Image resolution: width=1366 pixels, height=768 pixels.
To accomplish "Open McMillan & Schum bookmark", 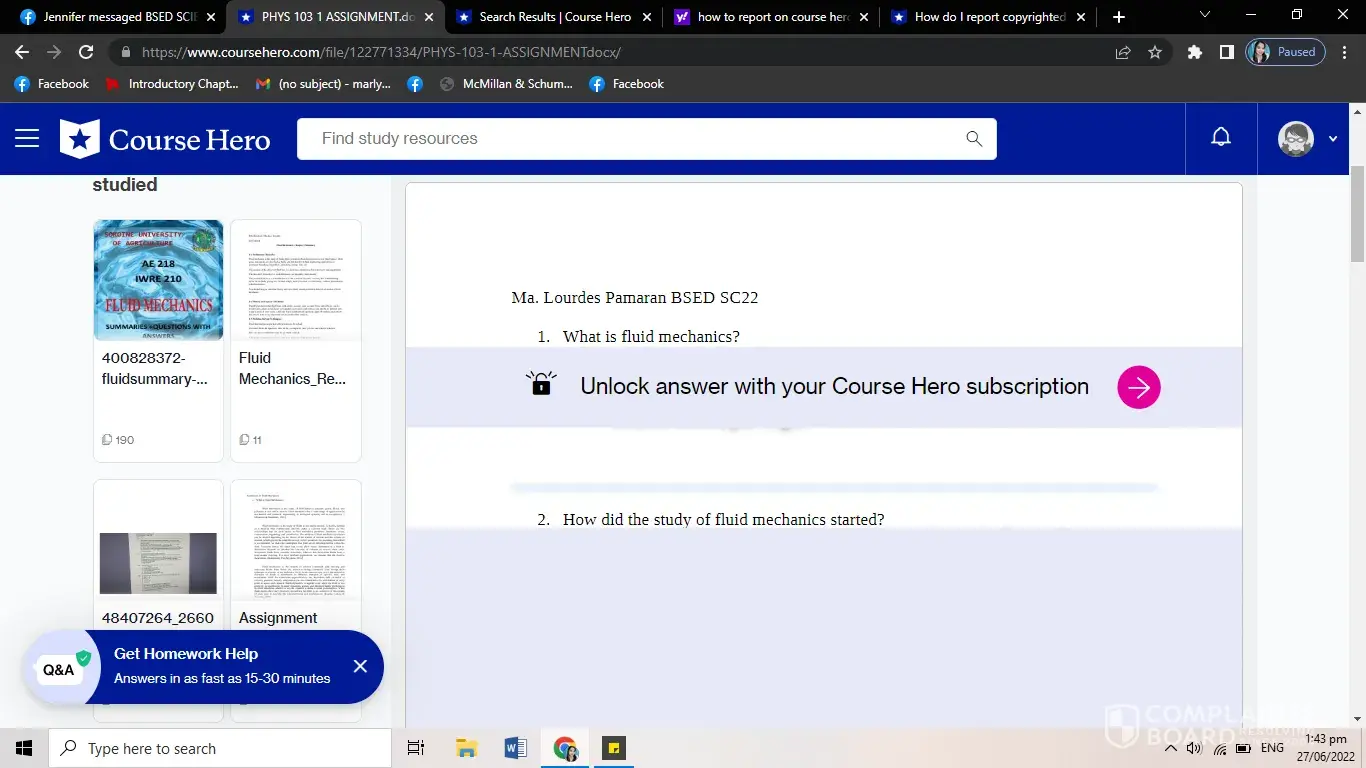I will coord(506,84).
